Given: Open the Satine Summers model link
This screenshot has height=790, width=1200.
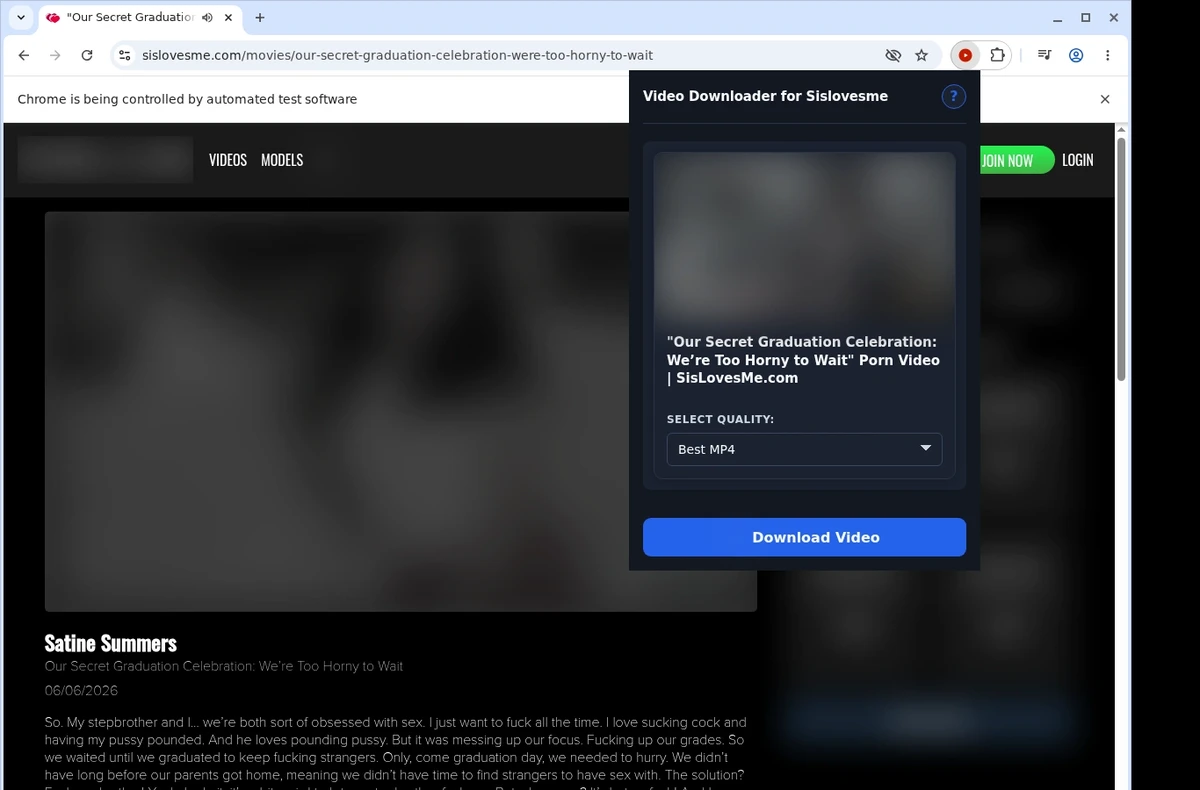Looking at the screenshot, I should (111, 643).
